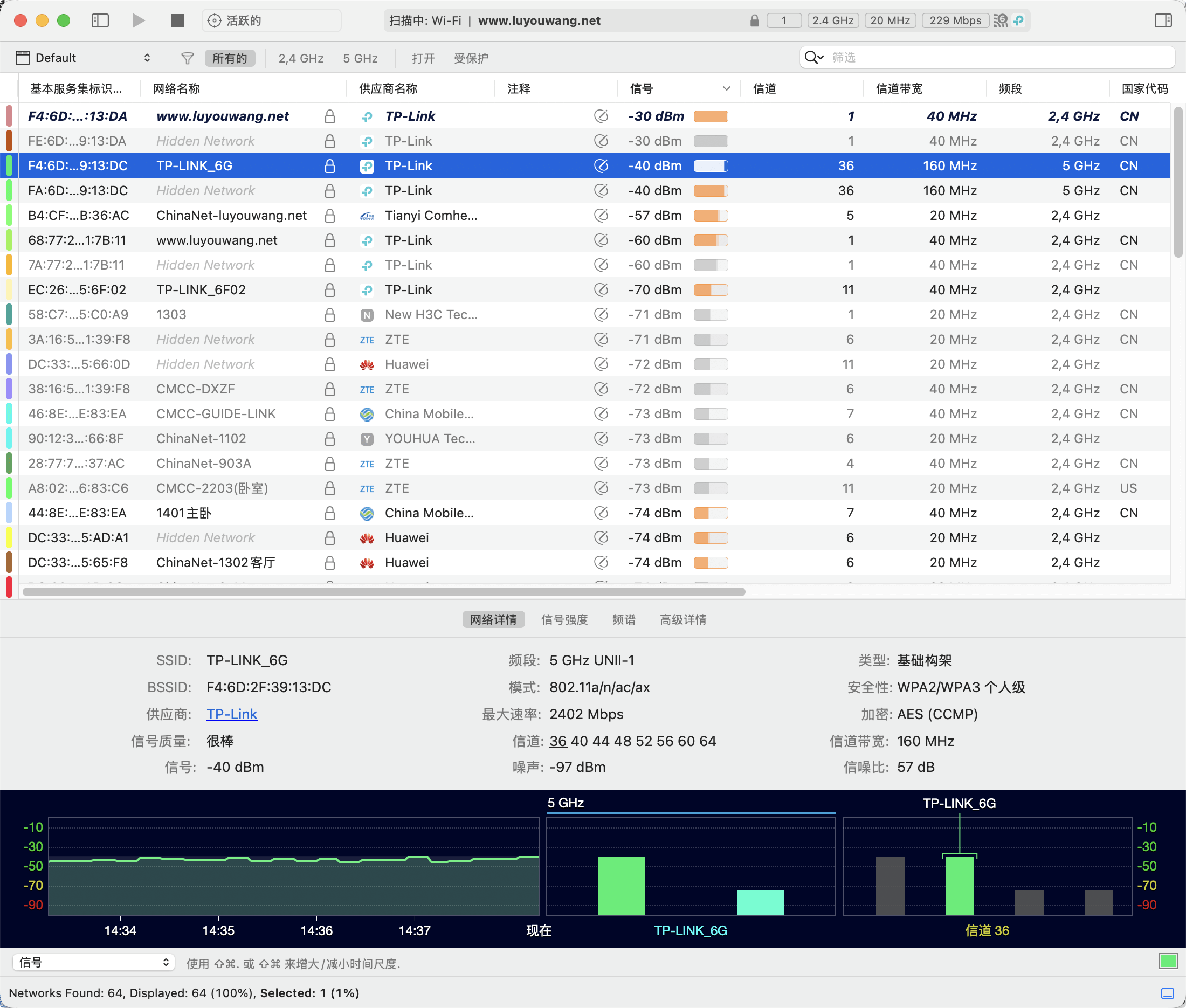Click the 信号 column sort chevron
This screenshot has height=1008, width=1186.
point(726,88)
